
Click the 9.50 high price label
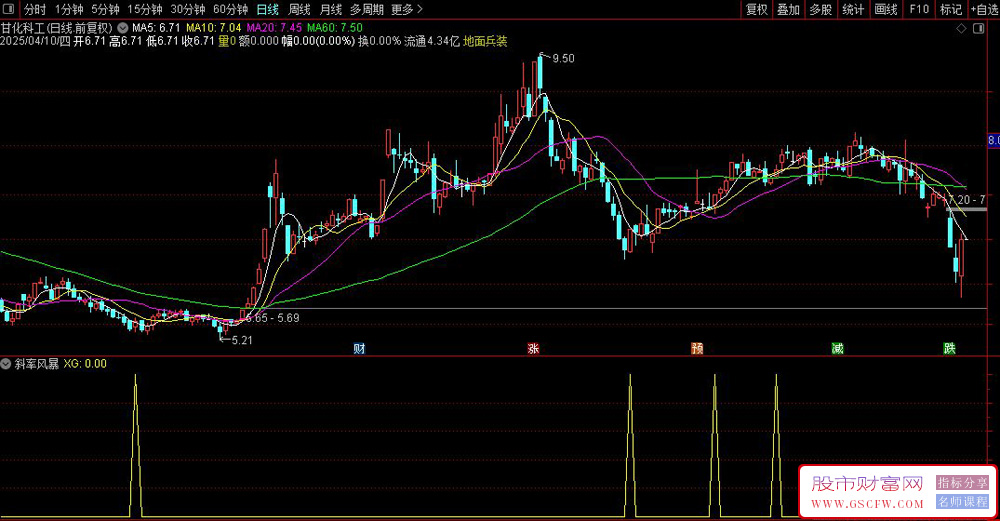(x=563, y=59)
